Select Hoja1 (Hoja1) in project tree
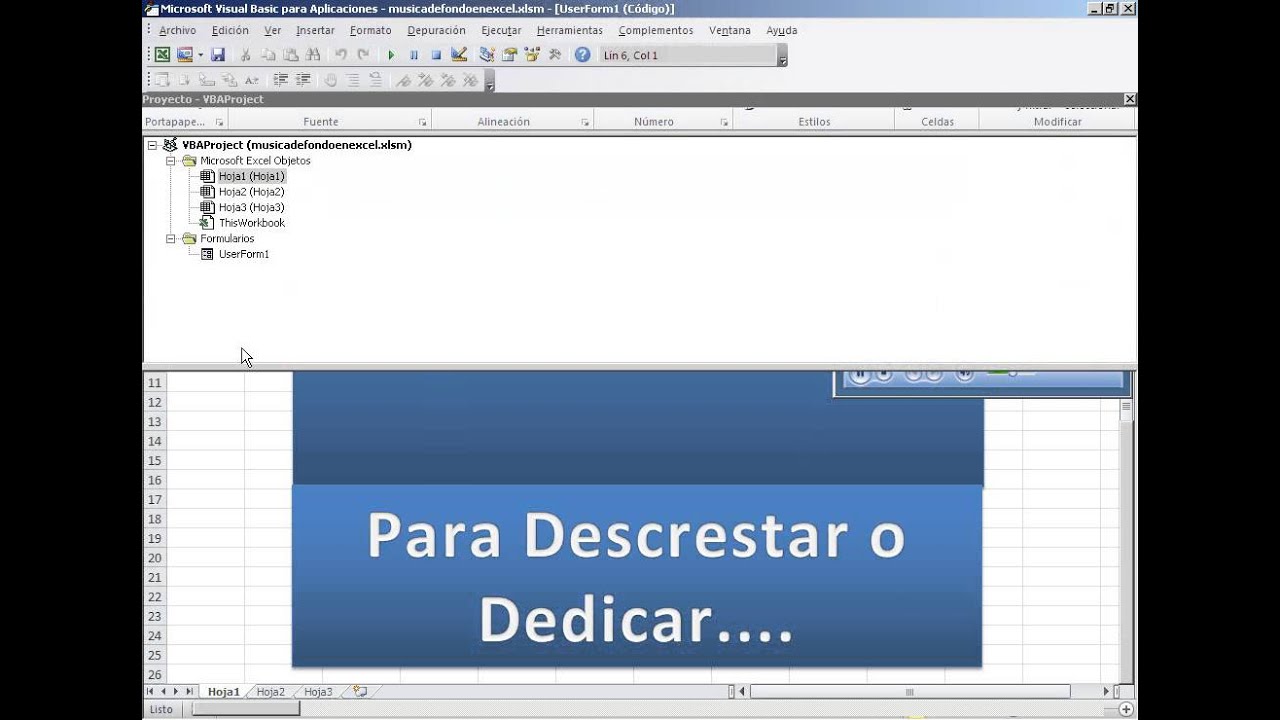The width and height of the screenshot is (1280, 720). [x=252, y=176]
